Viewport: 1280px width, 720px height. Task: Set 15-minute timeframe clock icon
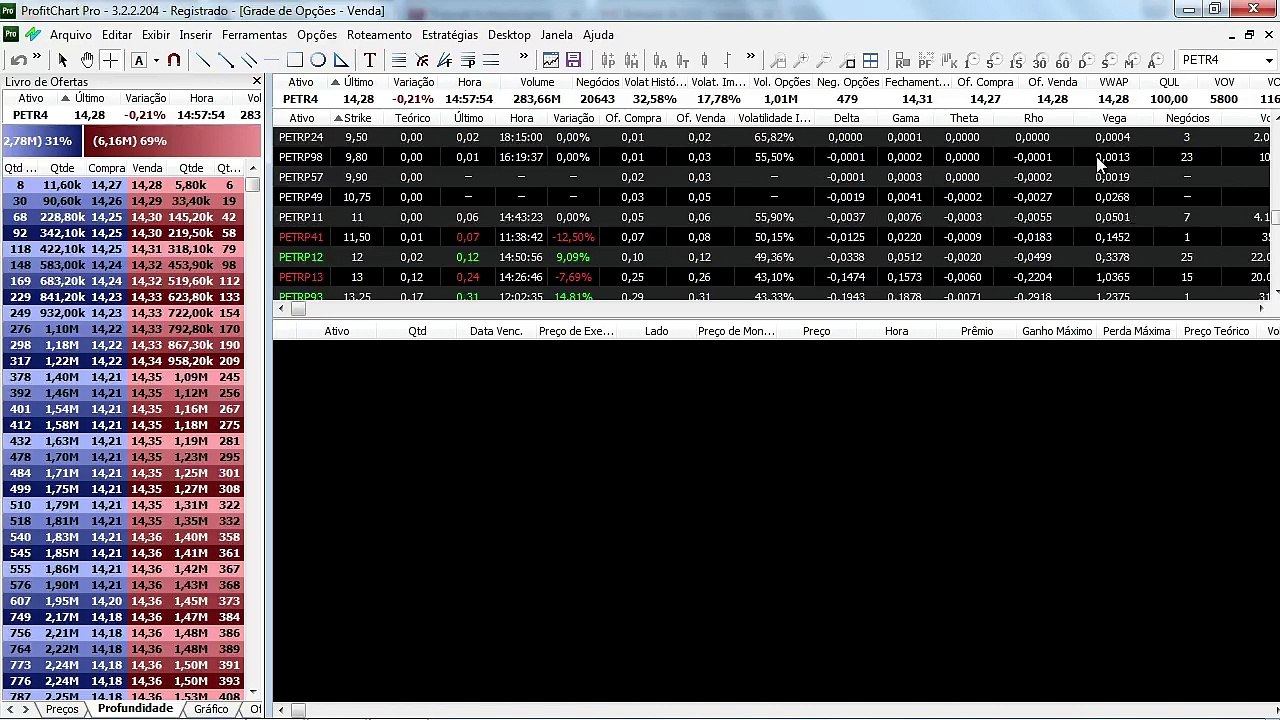[1016, 60]
